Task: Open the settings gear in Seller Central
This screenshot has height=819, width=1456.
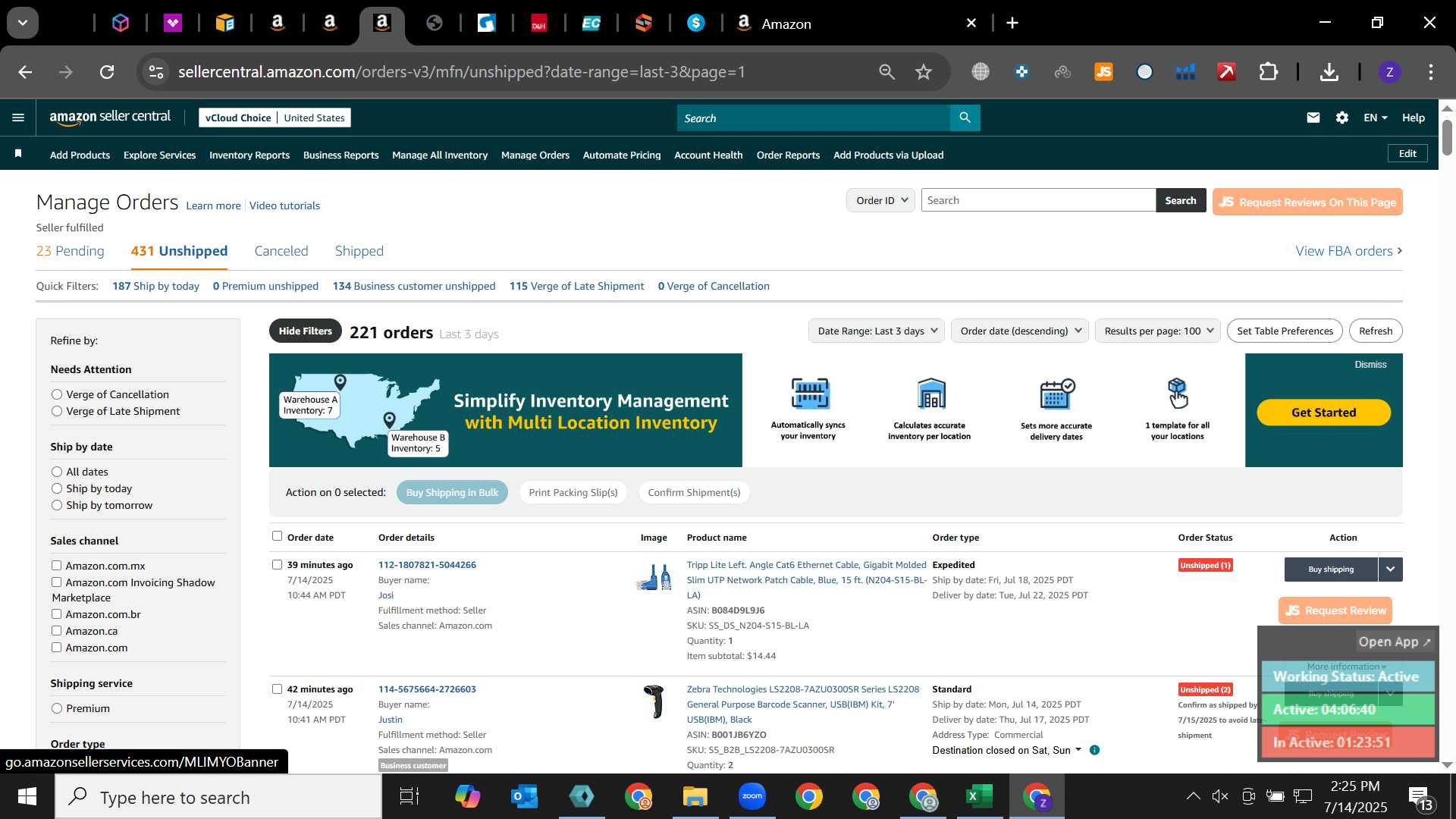Action: (x=1341, y=118)
